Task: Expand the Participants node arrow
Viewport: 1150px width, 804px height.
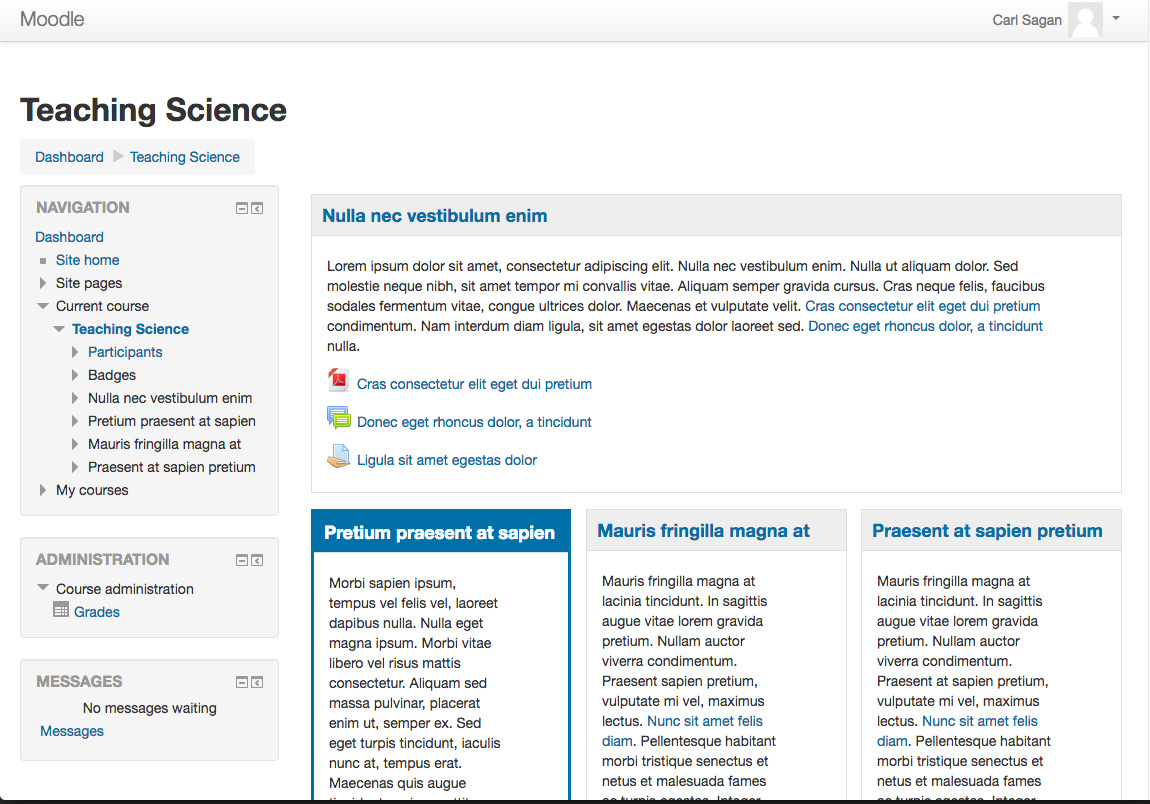Action: pos(75,352)
